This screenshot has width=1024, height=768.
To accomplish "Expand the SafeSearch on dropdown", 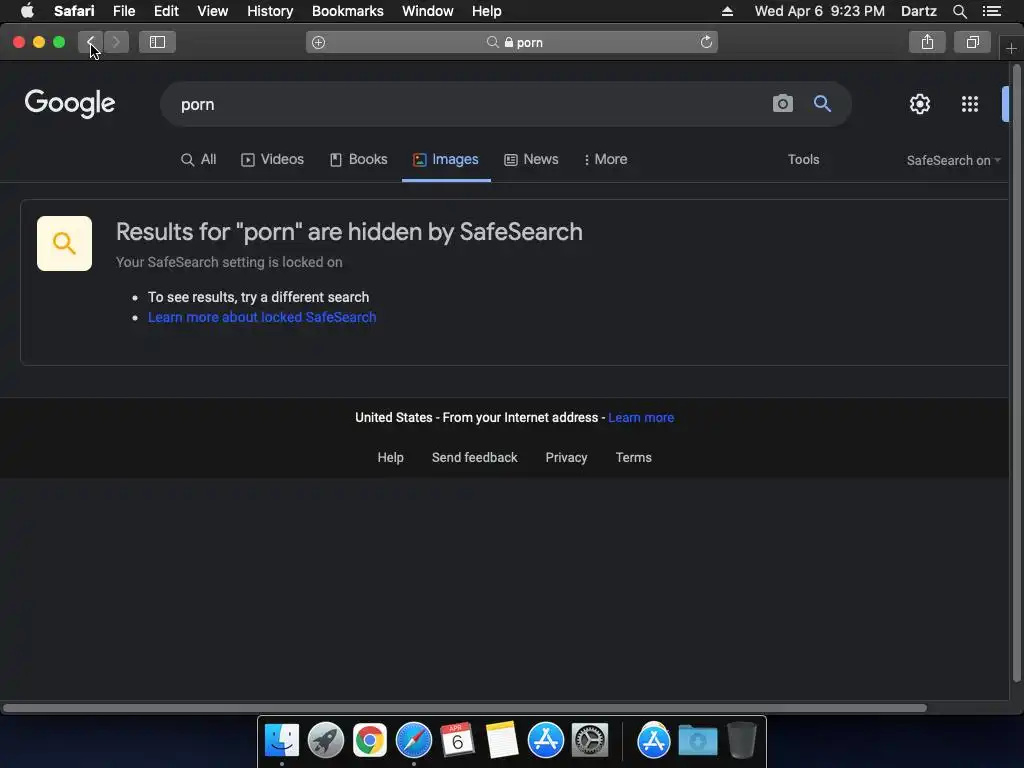I will (x=953, y=160).
